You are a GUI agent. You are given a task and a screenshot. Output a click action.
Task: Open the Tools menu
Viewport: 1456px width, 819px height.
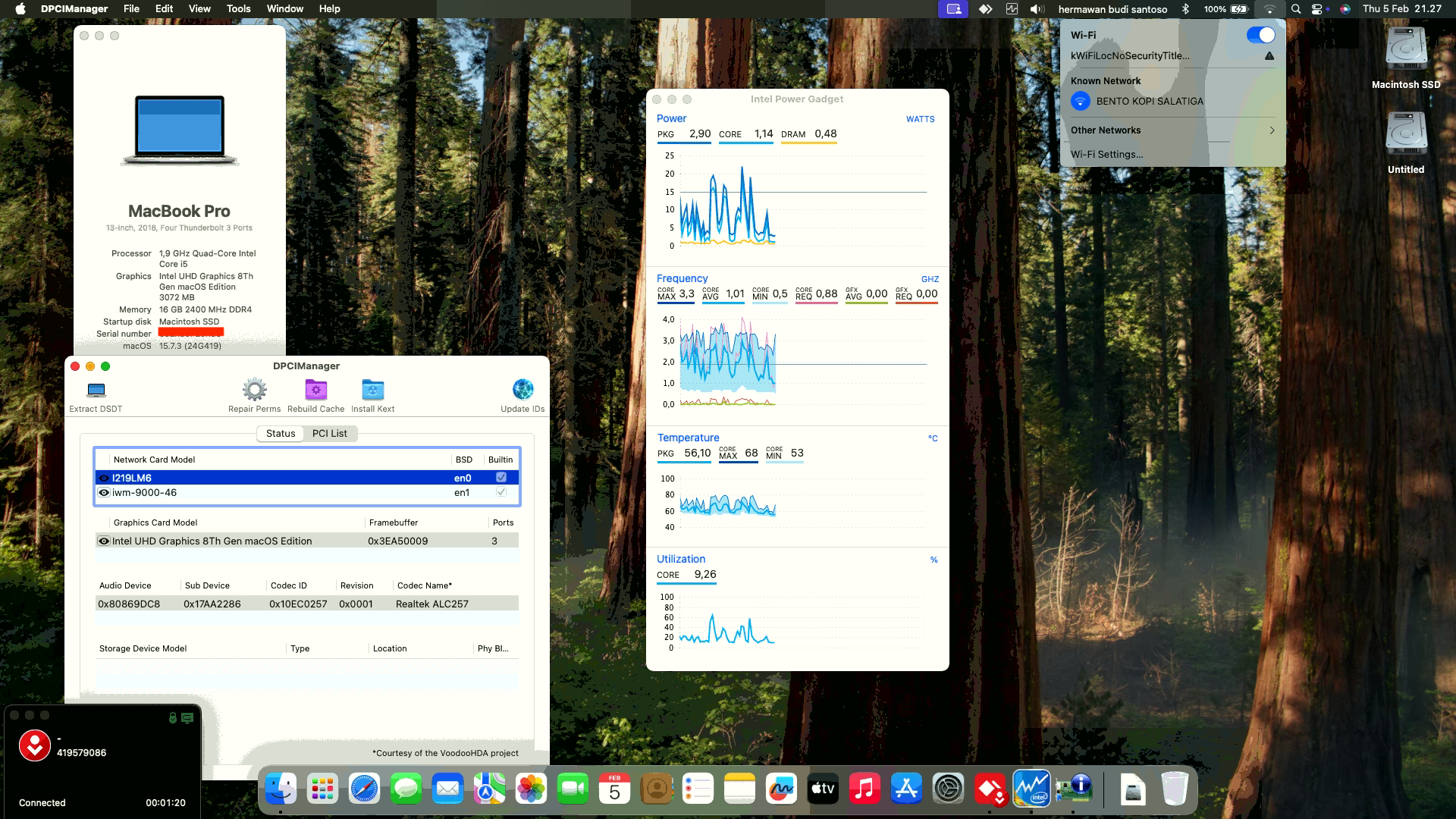[238, 9]
